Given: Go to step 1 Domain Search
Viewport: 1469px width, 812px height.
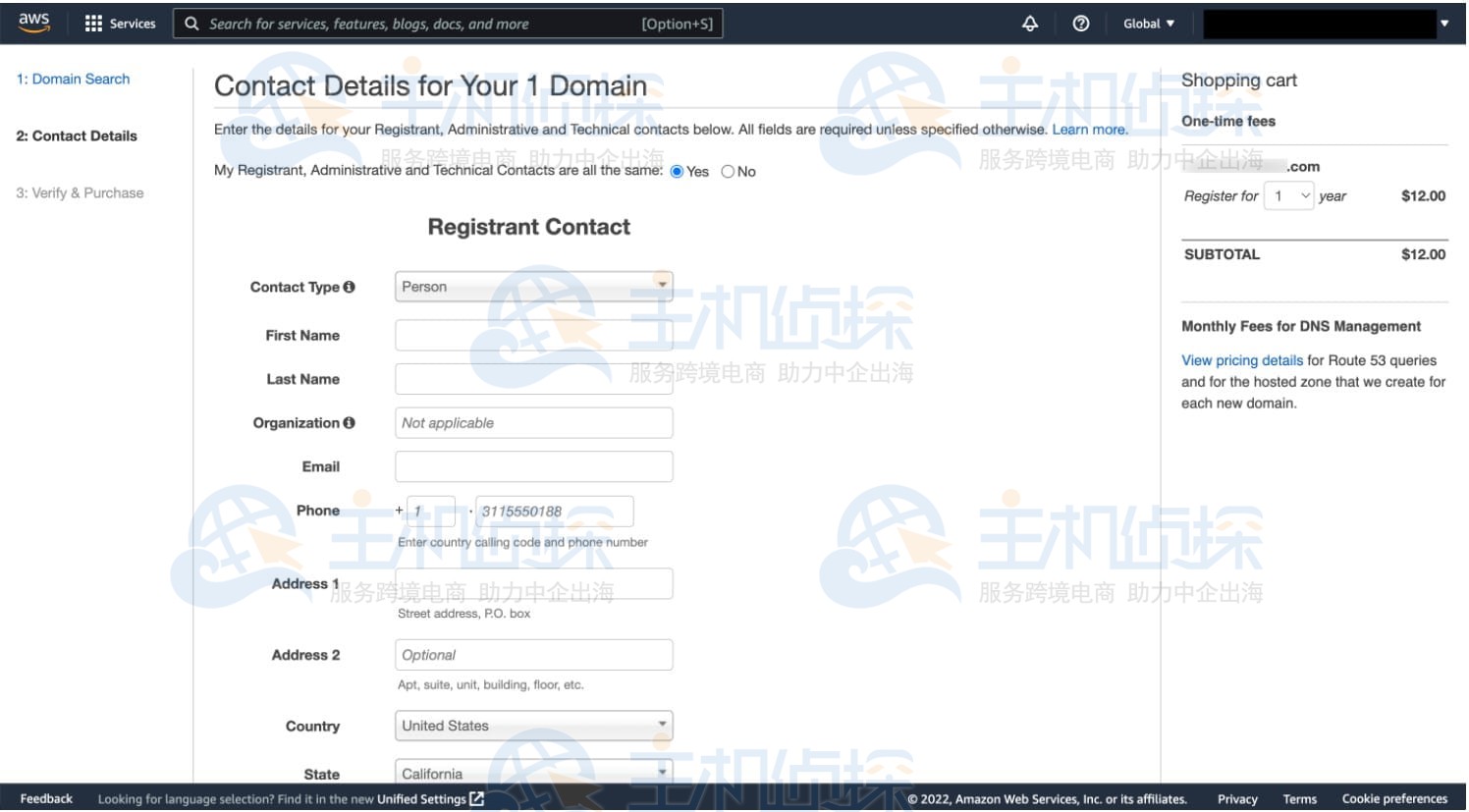Looking at the screenshot, I should [73, 80].
